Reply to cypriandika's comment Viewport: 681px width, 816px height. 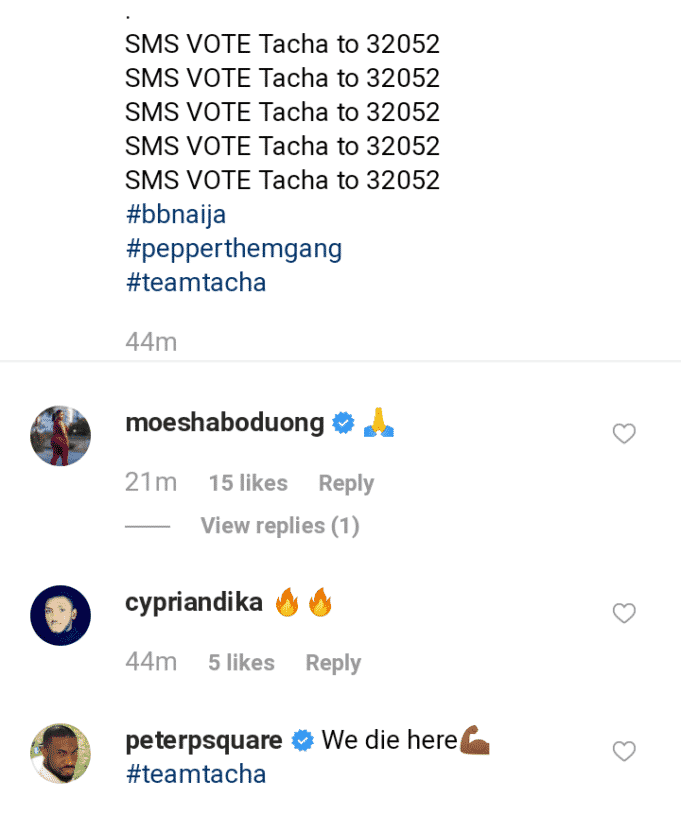(332, 662)
